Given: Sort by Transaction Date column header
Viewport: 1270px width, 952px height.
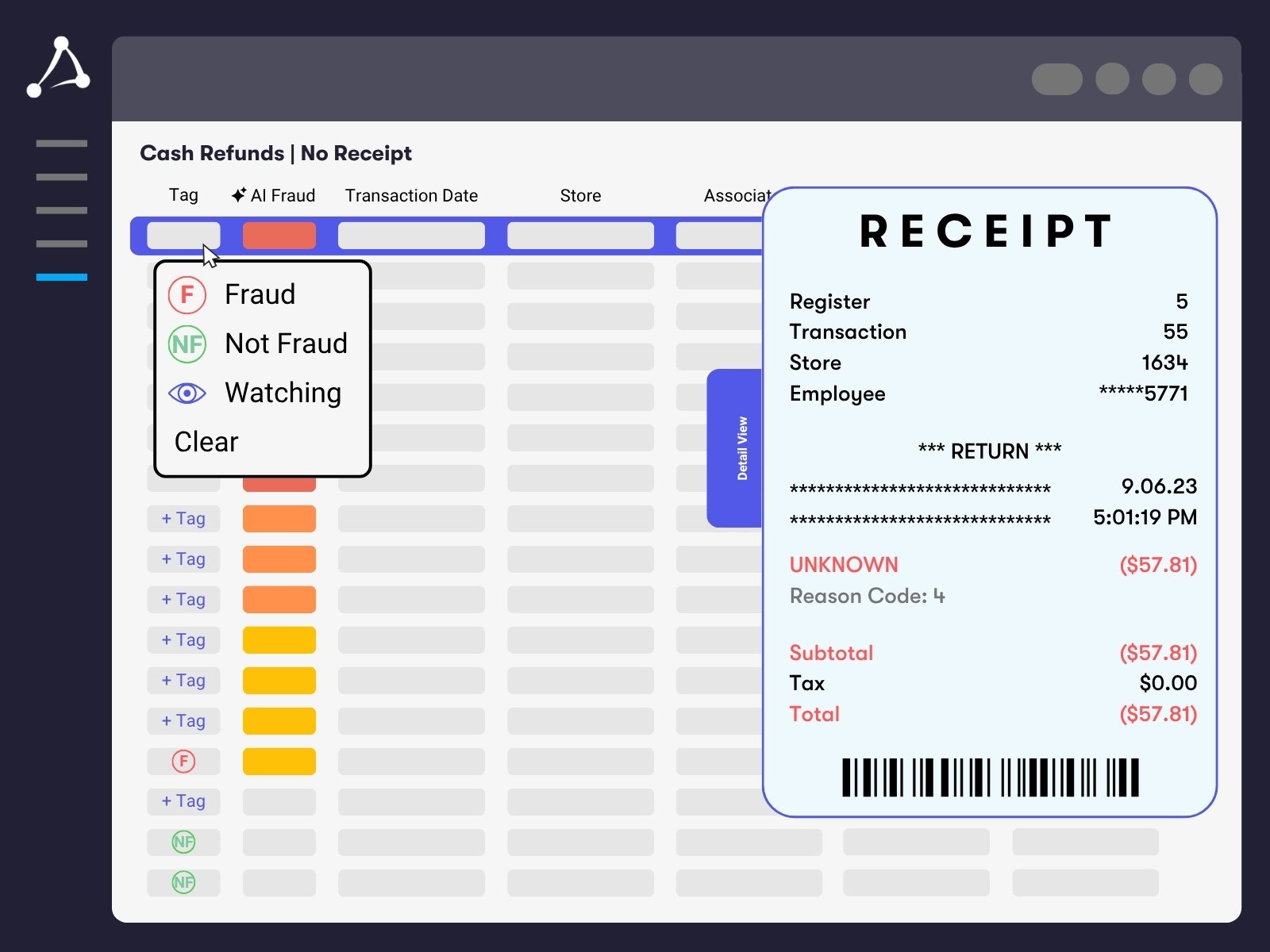Looking at the screenshot, I should point(411,196).
